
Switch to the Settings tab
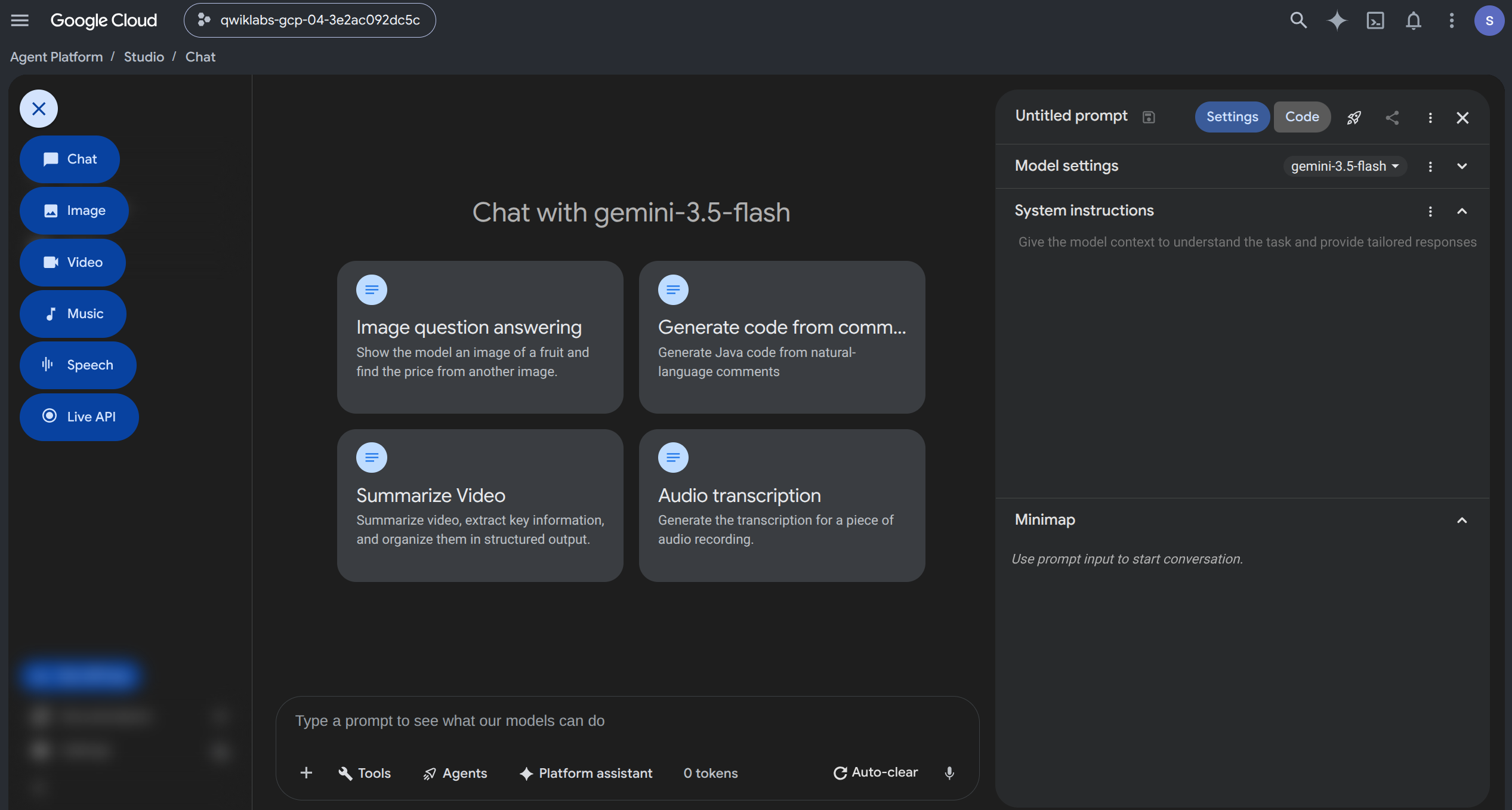point(1232,117)
